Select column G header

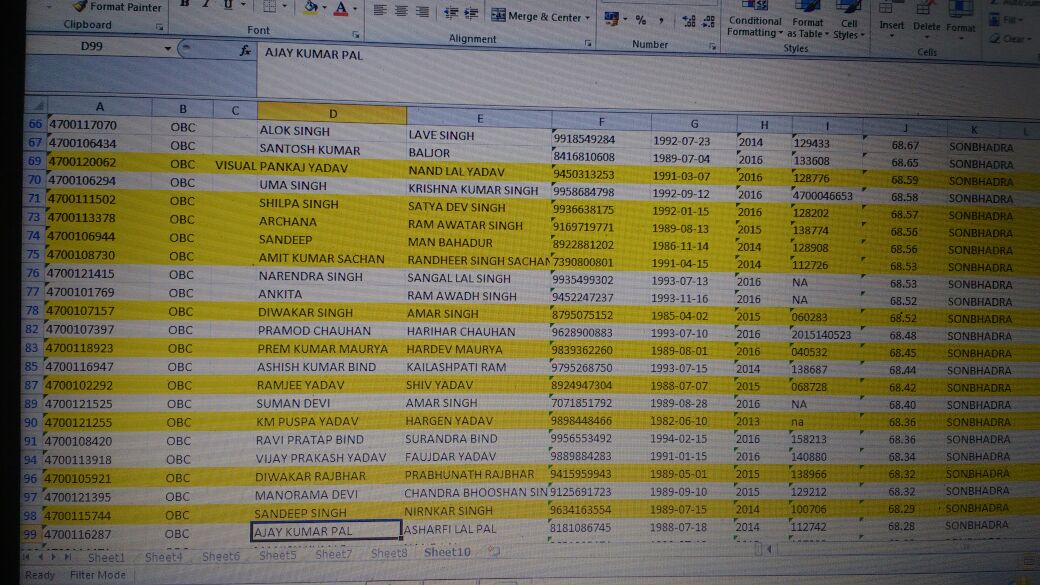pyautogui.click(x=694, y=123)
